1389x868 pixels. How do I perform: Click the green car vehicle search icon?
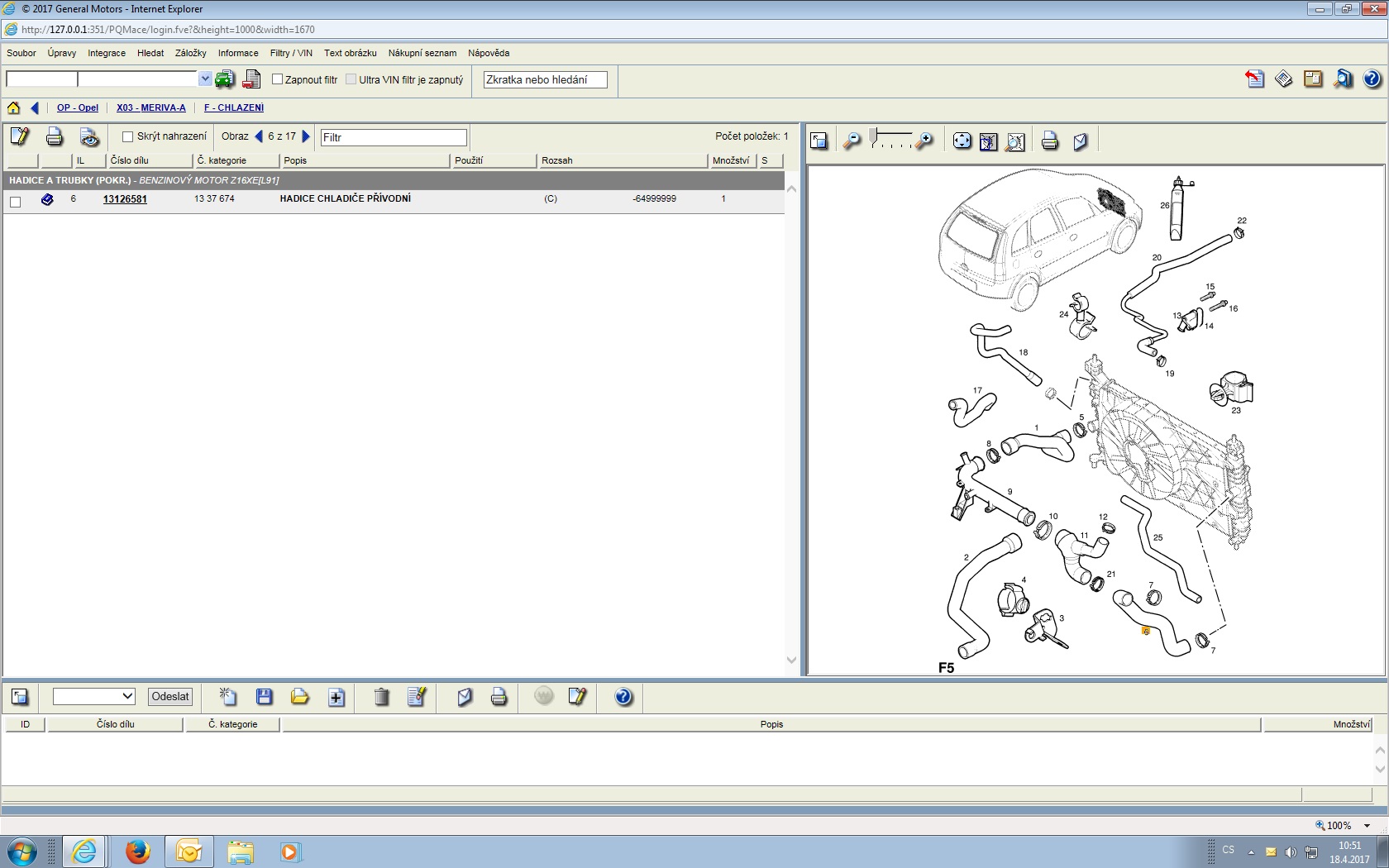click(x=225, y=79)
